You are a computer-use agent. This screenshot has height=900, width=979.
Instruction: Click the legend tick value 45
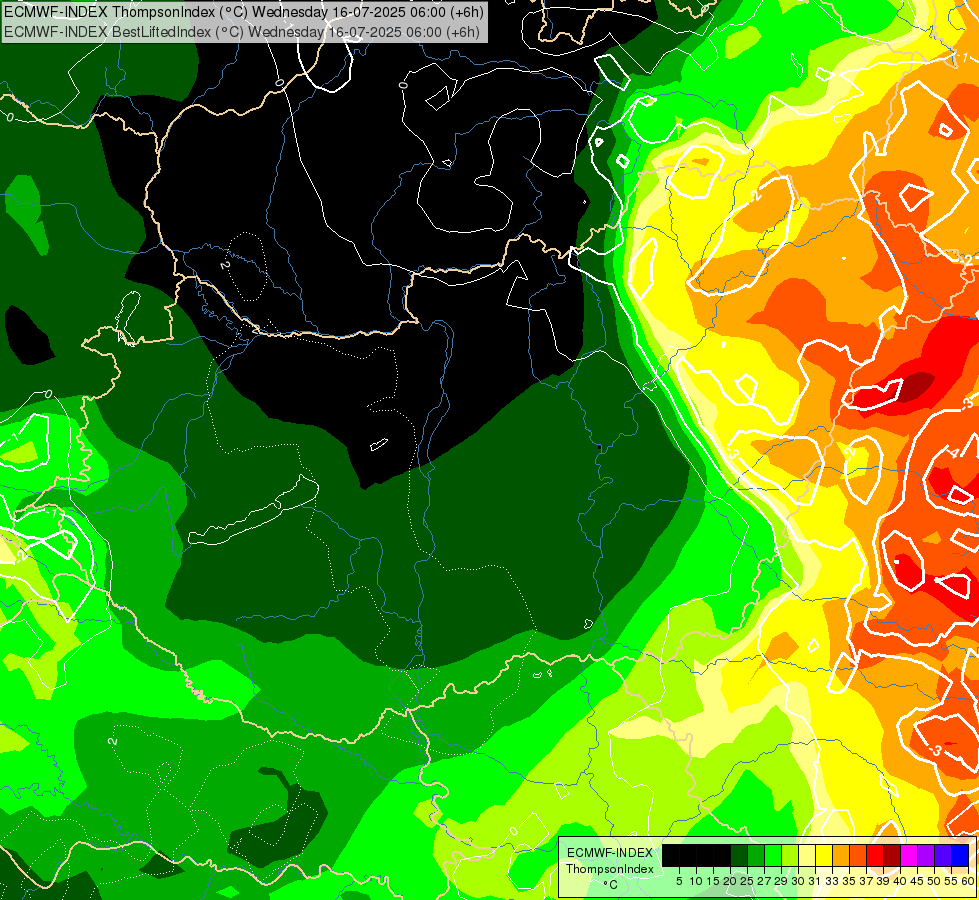[917, 881]
